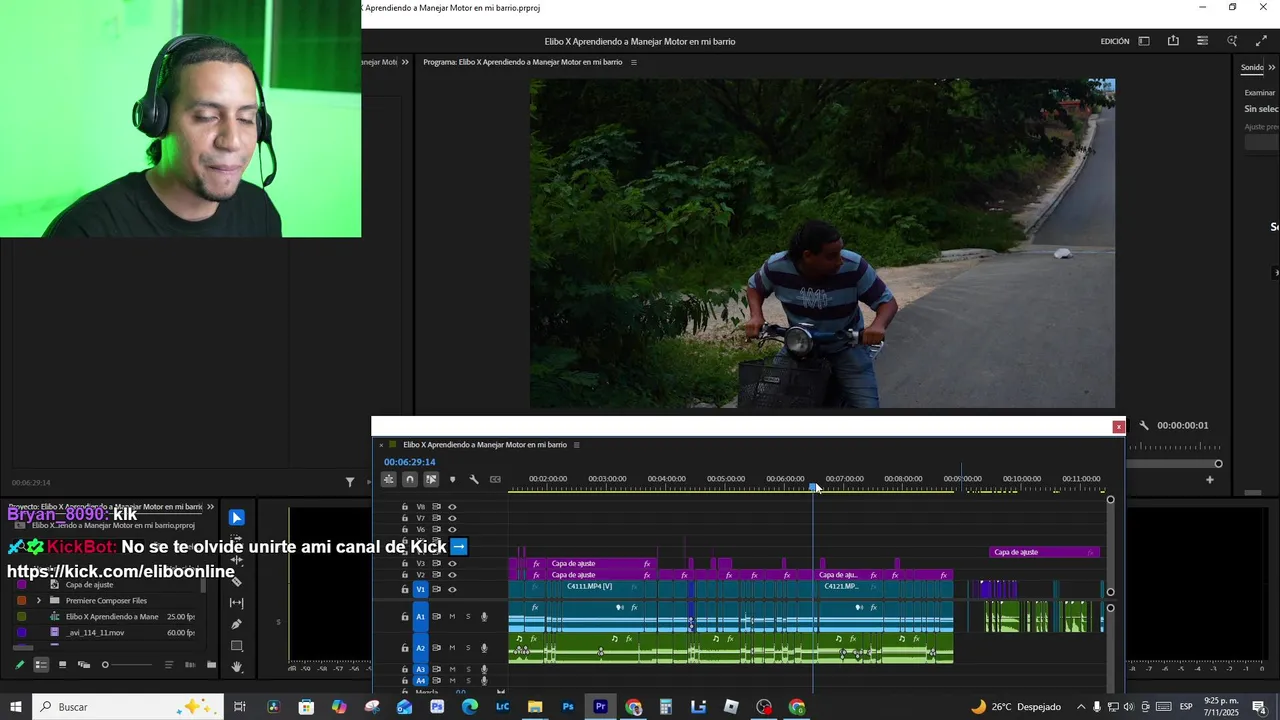Show hidden system tray icons
This screenshot has height=720, width=1280.
pyautogui.click(x=1081, y=707)
